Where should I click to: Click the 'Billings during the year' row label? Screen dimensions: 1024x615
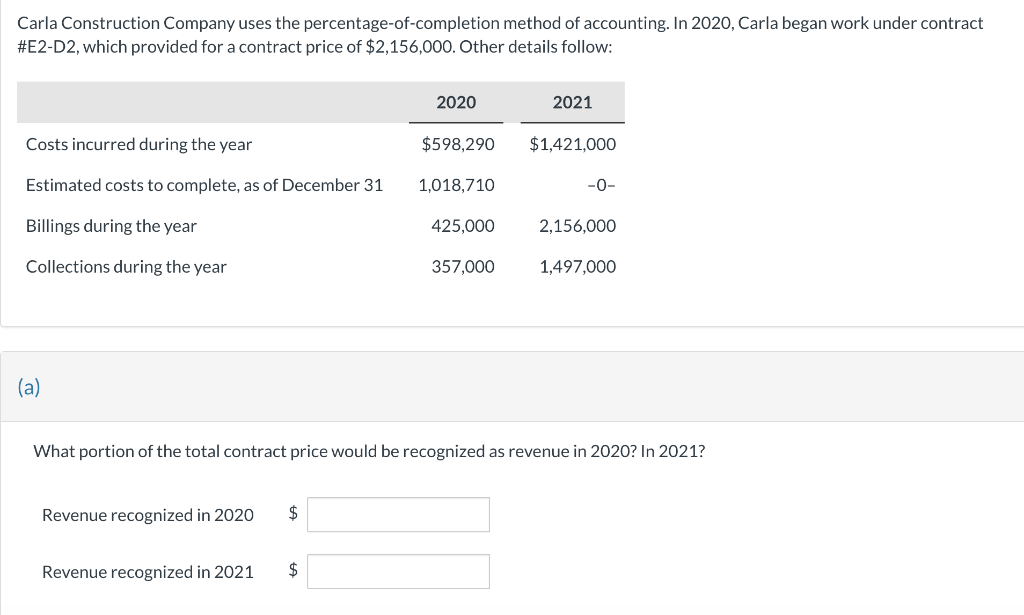pos(111,226)
